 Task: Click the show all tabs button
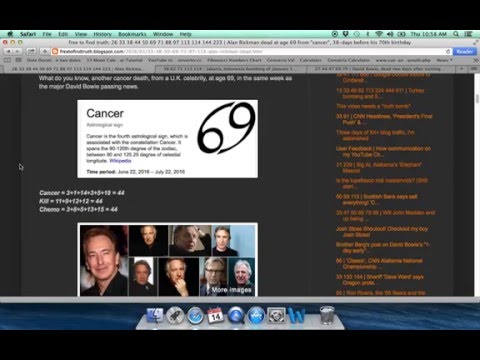[x=473, y=69]
